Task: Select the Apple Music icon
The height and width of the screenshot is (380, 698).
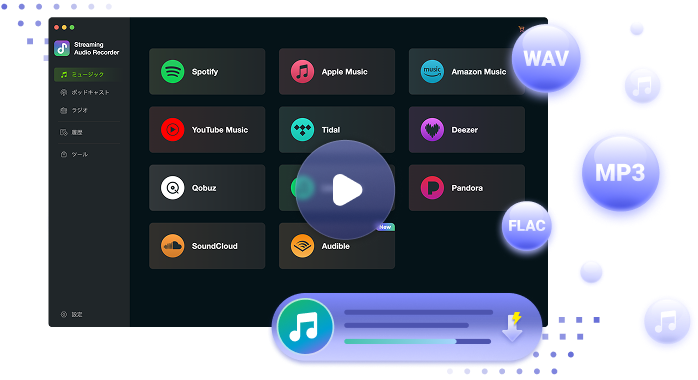Action: click(x=302, y=71)
